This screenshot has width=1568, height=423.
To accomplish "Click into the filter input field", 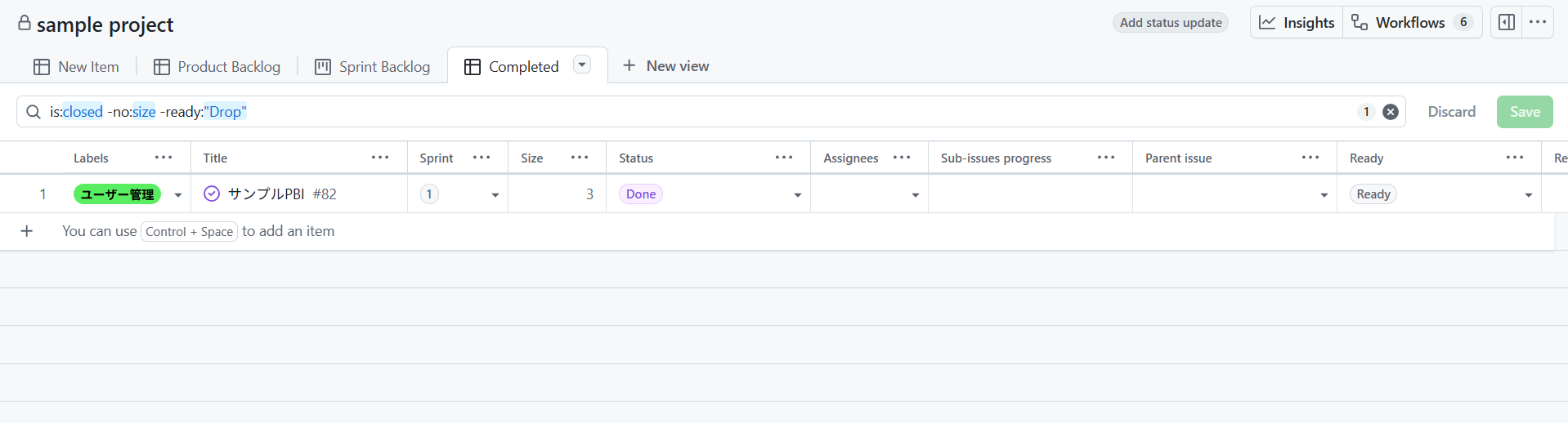I will [x=736, y=112].
